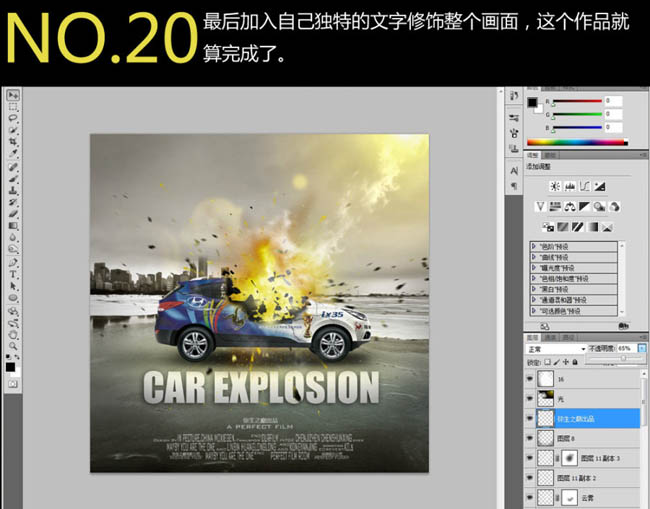This screenshot has width=650, height=509.
Task: Select the Brush tool
Action: (13, 179)
